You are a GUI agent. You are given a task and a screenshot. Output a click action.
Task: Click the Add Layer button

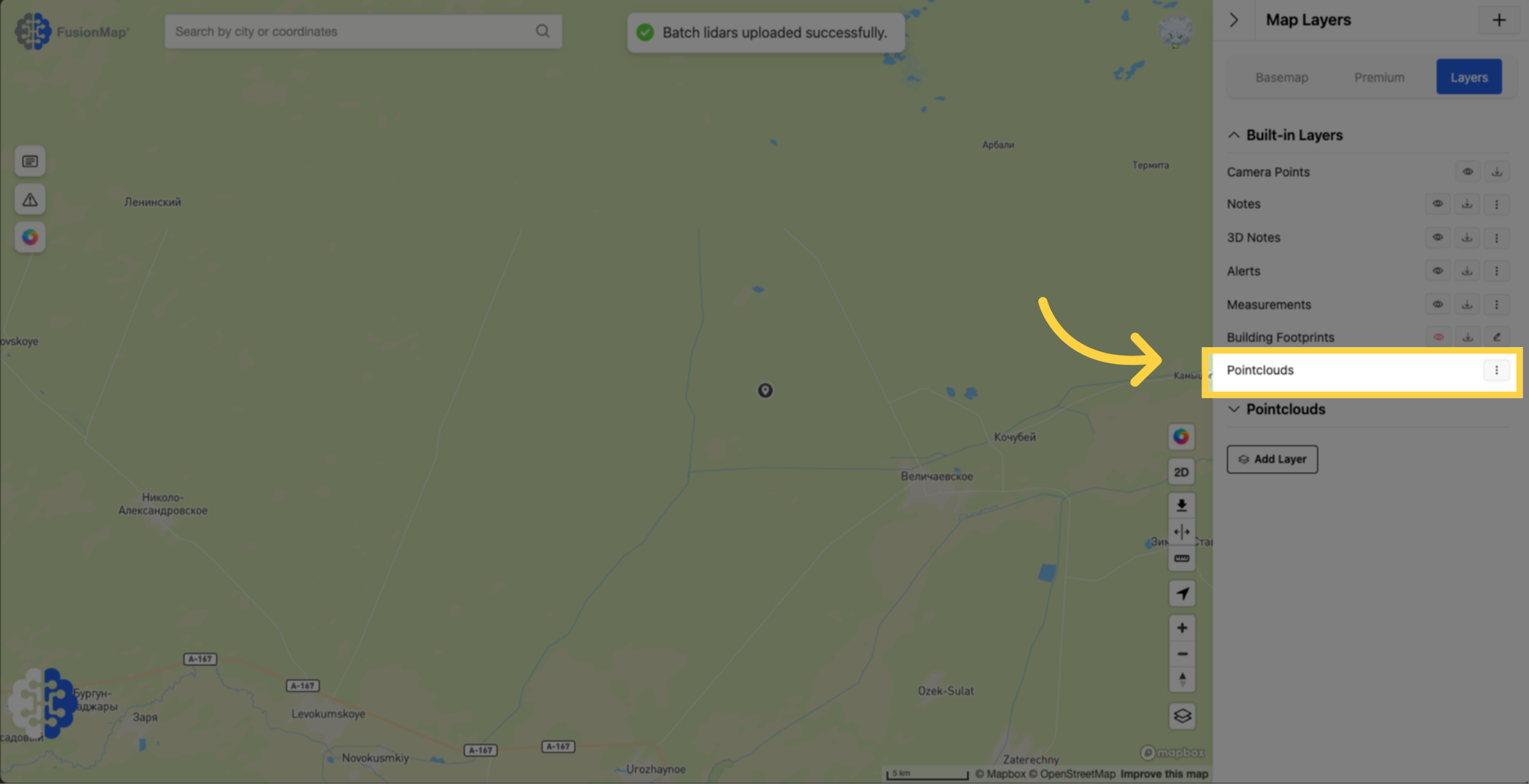point(1272,459)
